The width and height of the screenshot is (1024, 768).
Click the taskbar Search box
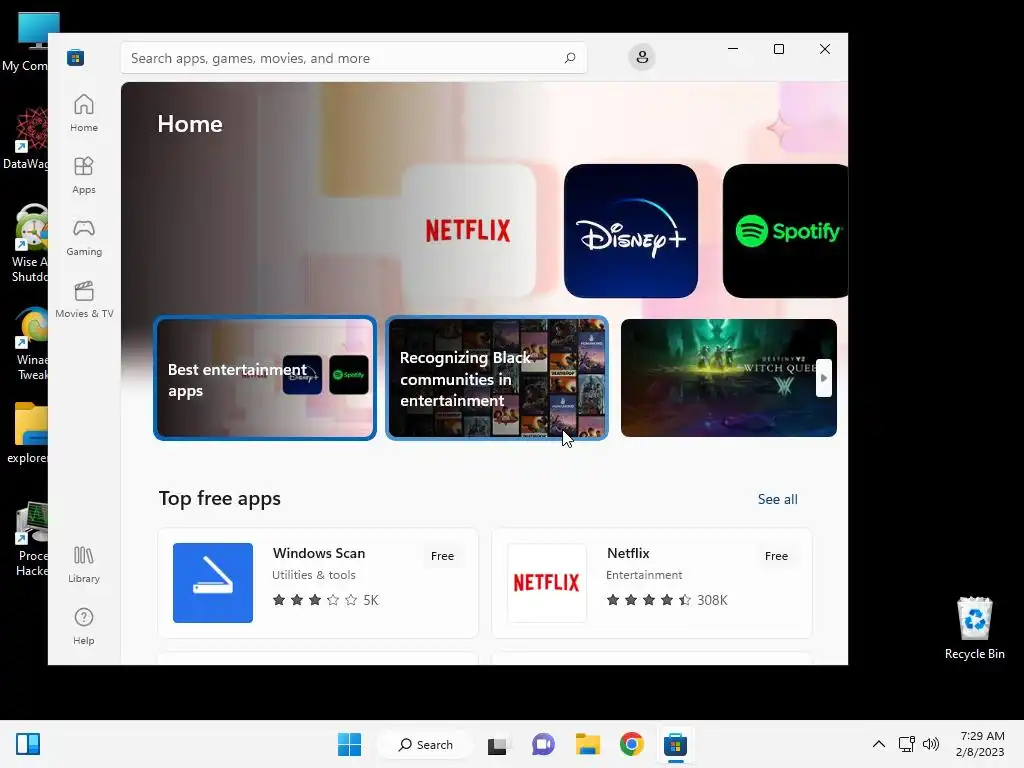426,744
